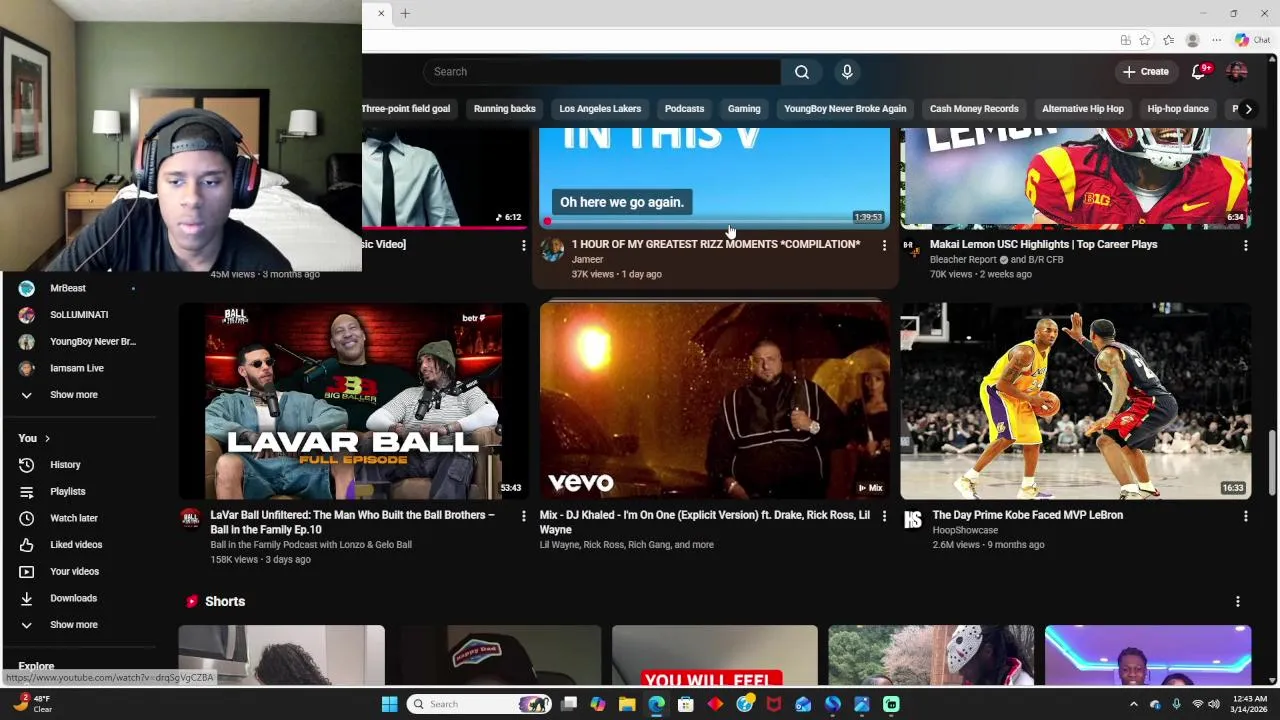This screenshot has width=1280, height=720.
Task: Open Windows Start menu
Action: (x=389, y=704)
